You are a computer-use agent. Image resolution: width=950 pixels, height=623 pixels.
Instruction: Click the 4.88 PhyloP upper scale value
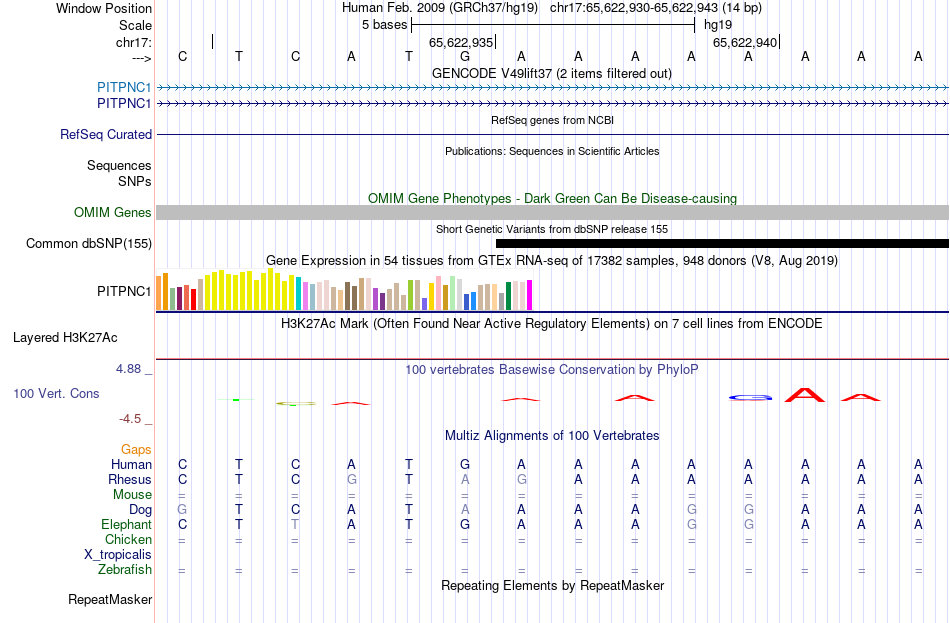pos(128,369)
